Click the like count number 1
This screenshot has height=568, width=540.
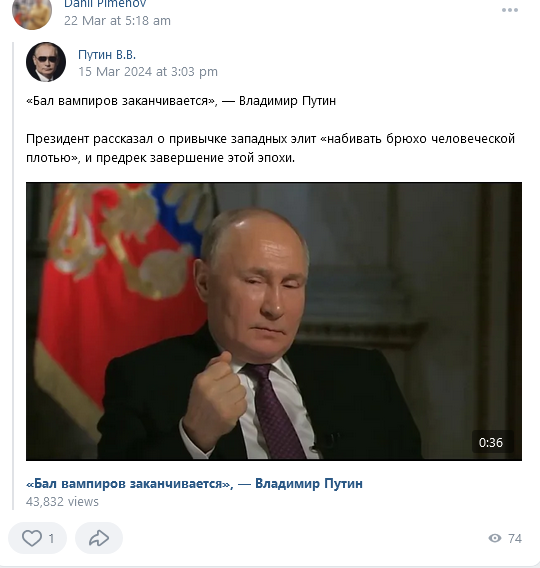pos(51,538)
